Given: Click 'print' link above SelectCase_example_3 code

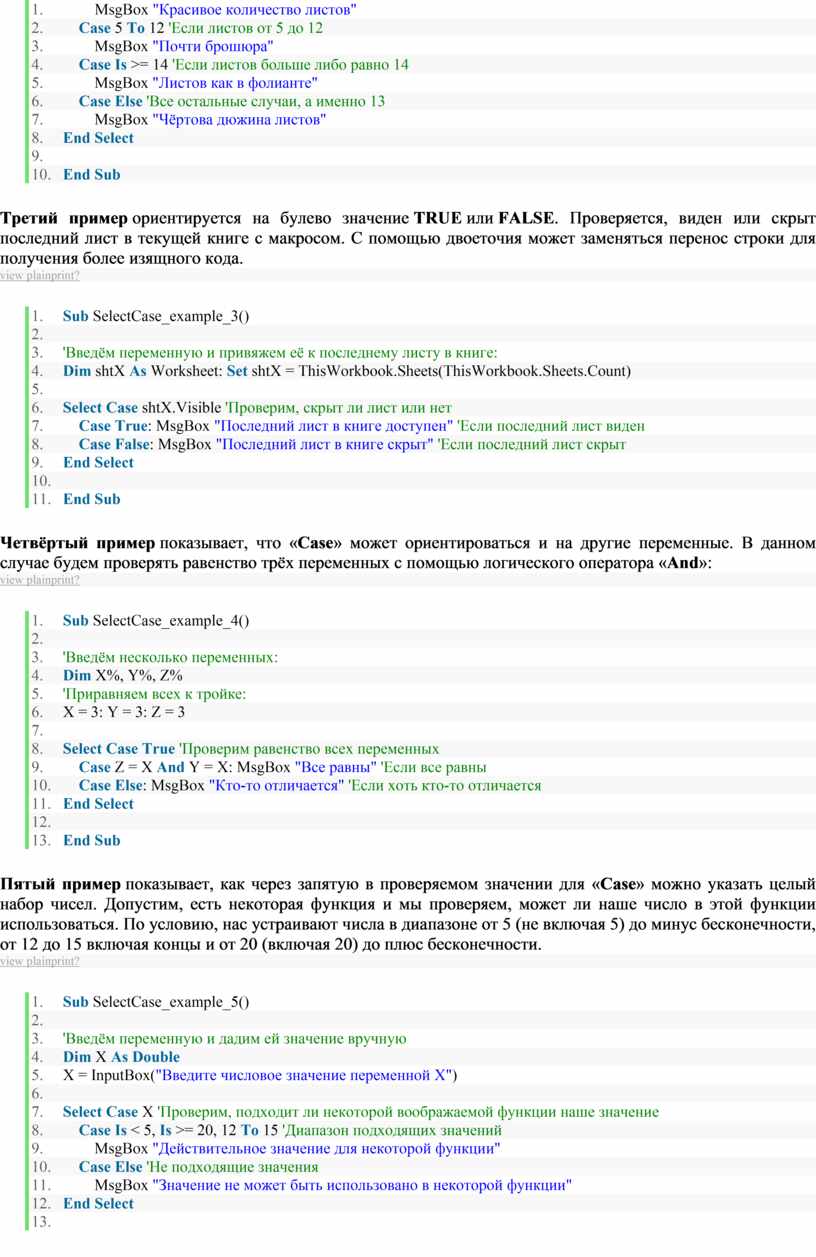Looking at the screenshot, I should point(65,275).
